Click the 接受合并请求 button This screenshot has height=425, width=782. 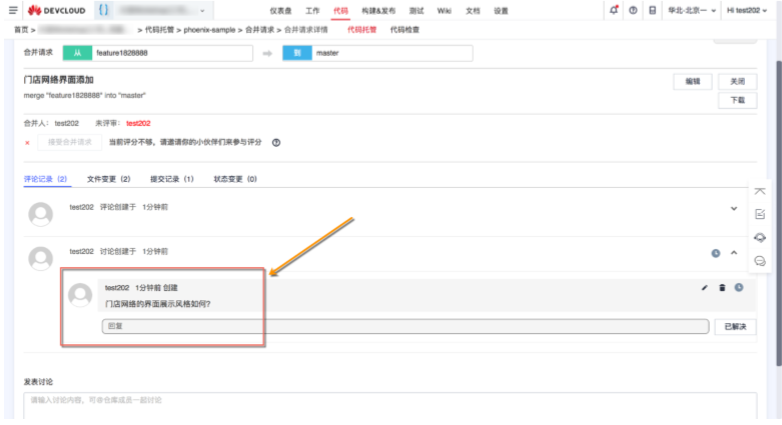(x=70, y=142)
